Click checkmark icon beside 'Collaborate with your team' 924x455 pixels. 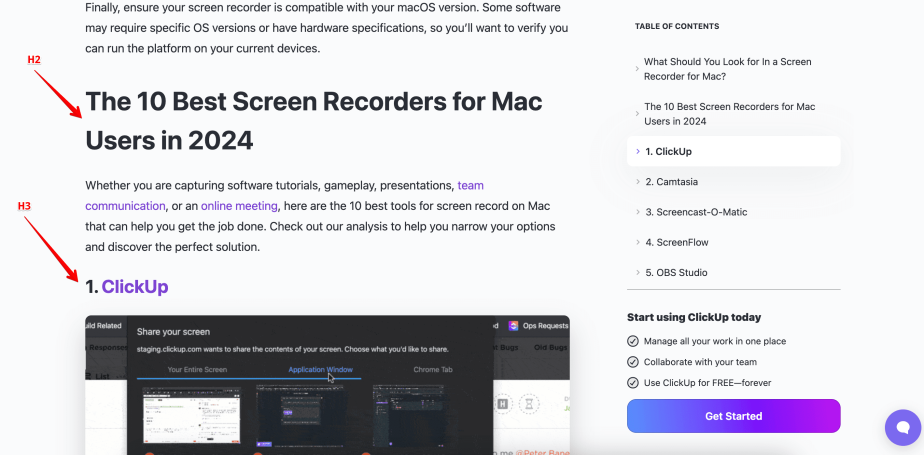coord(632,362)
